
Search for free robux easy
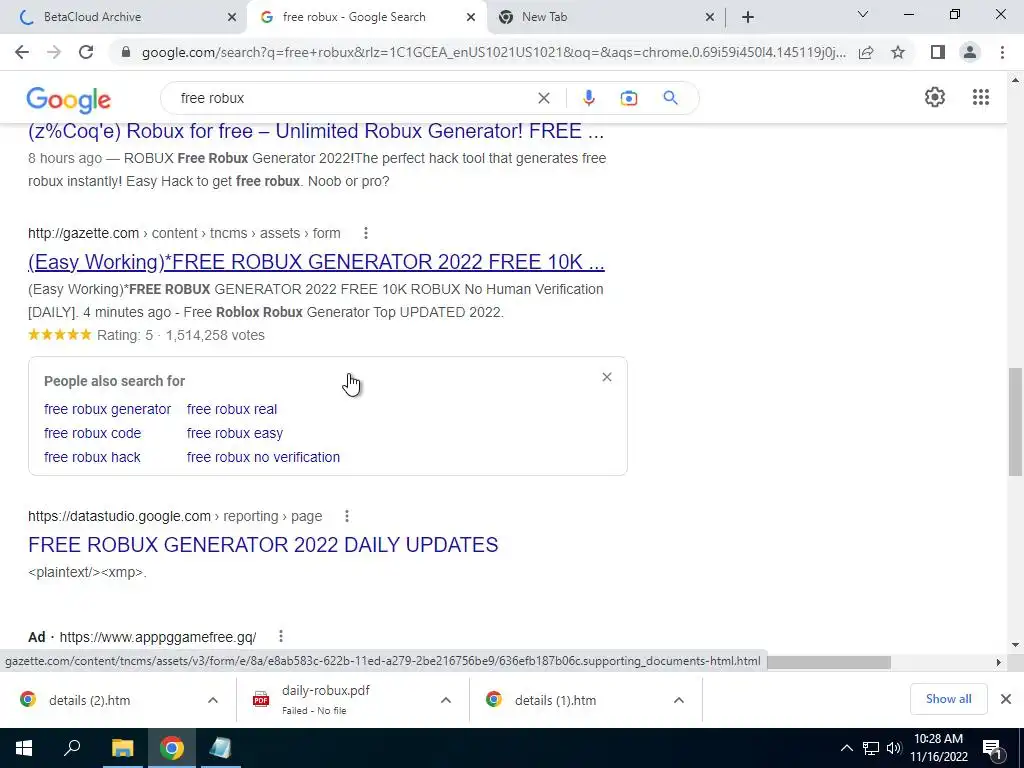tap(234, 433)
